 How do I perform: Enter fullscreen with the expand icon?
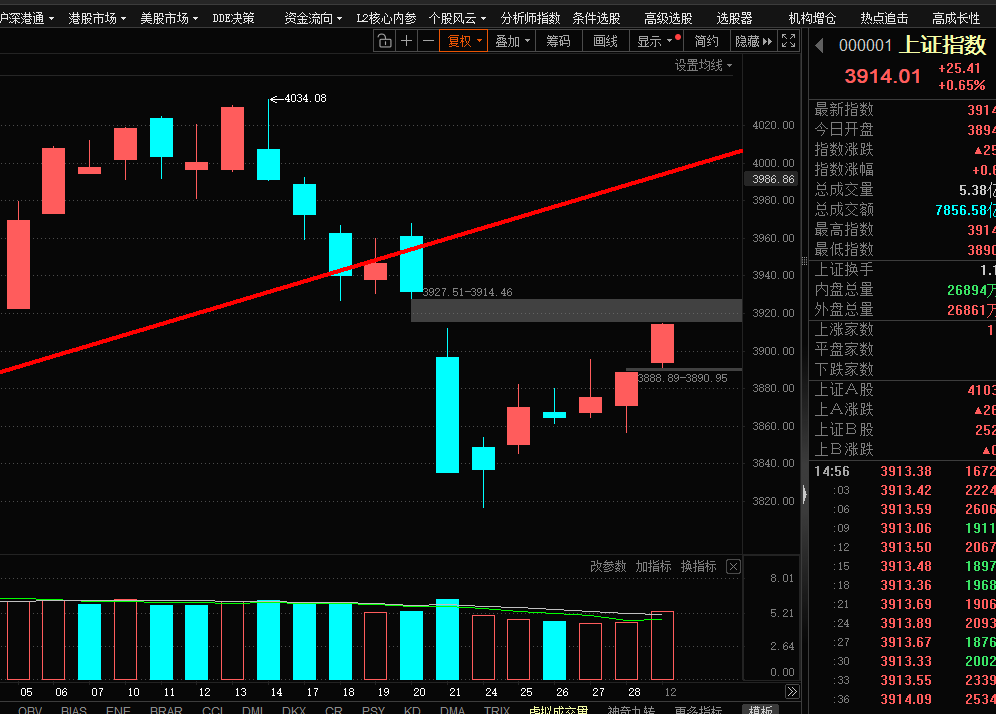(789, 41)
